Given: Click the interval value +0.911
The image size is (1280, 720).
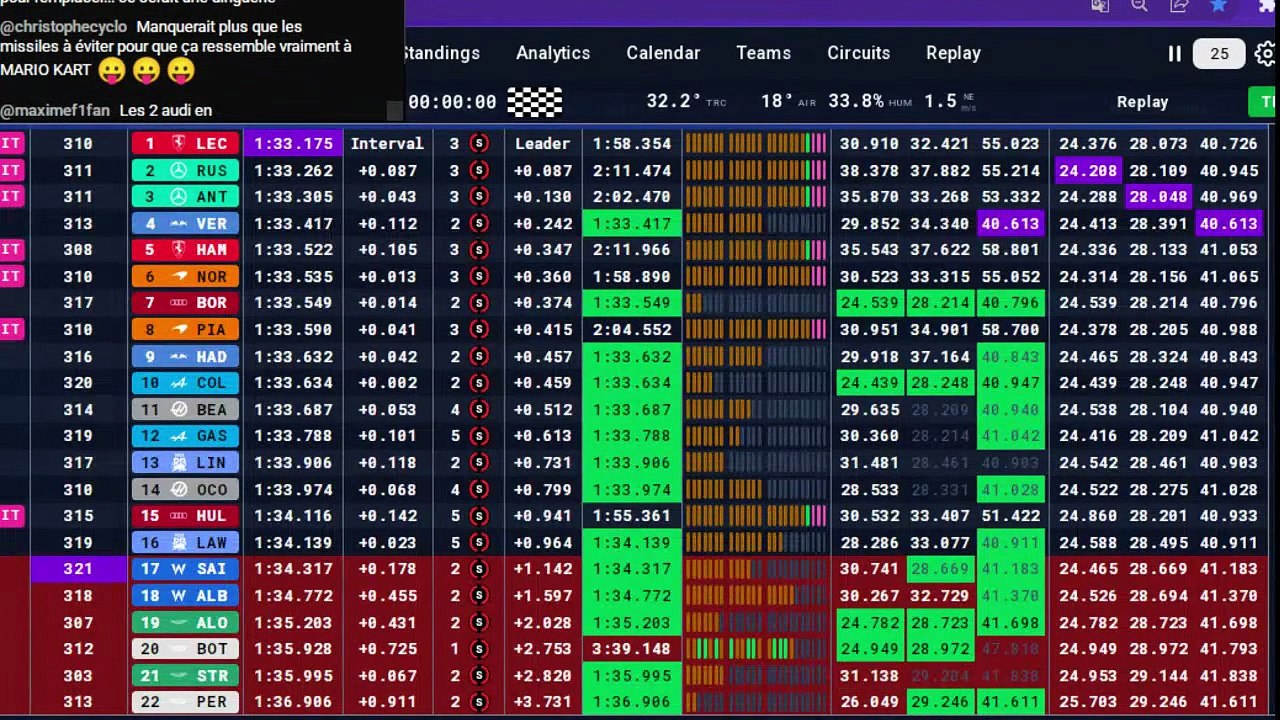Looking at the screenshot, I should [387, 702].
